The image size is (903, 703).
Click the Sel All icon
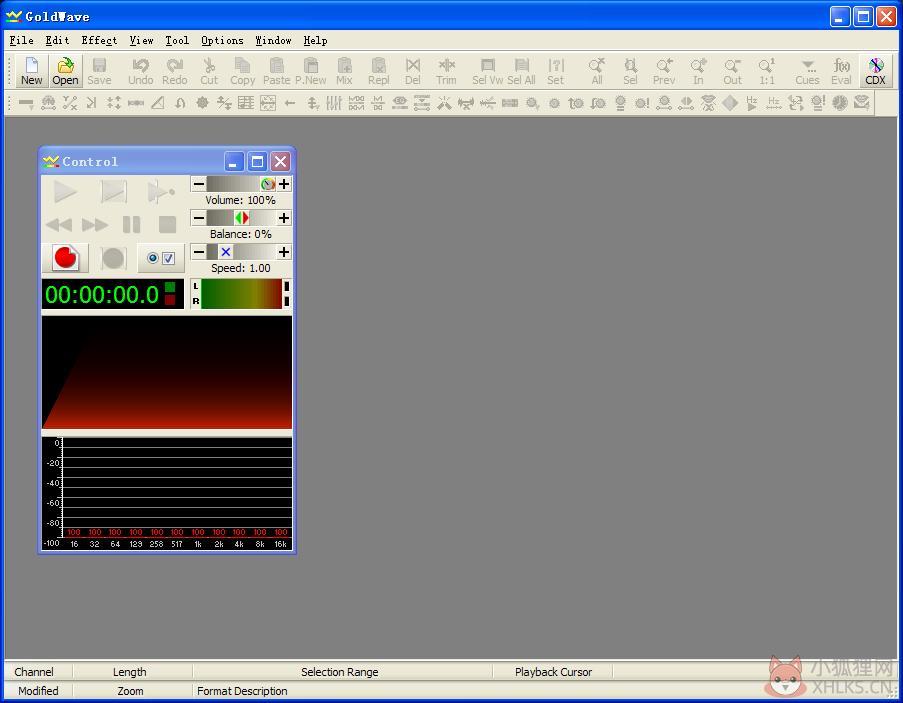point(521,71)
